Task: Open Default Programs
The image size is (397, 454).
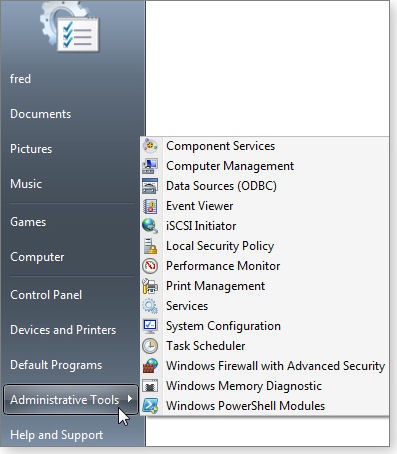Action: pos(56,365)
